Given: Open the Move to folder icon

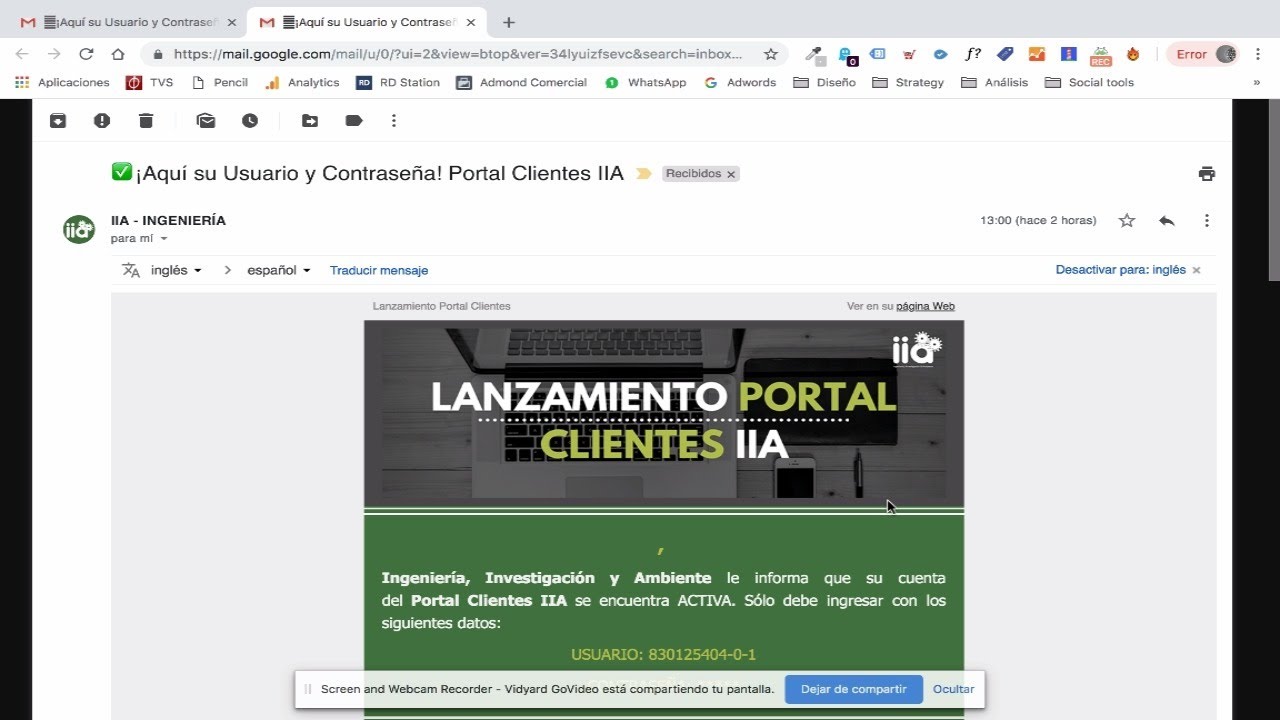Looking at the screenshot, I should tap(310, 121).
